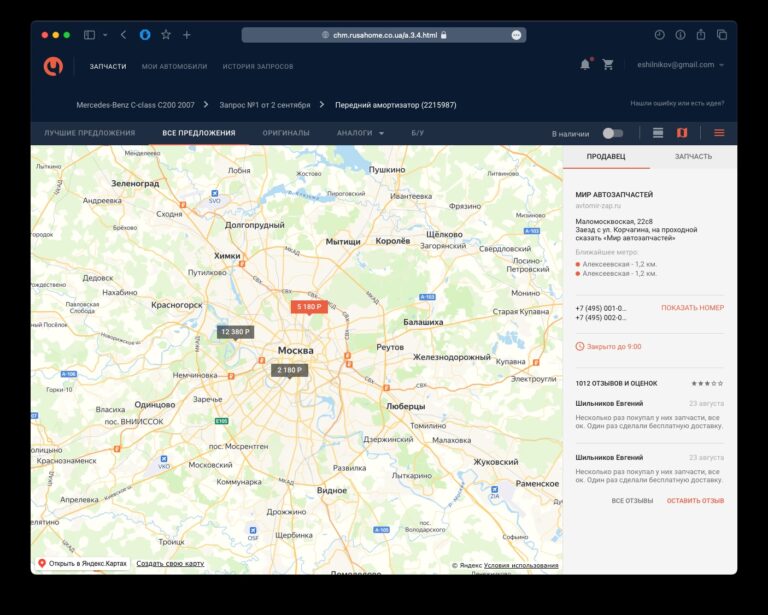Click 'Оставить отзыв'

695,501
